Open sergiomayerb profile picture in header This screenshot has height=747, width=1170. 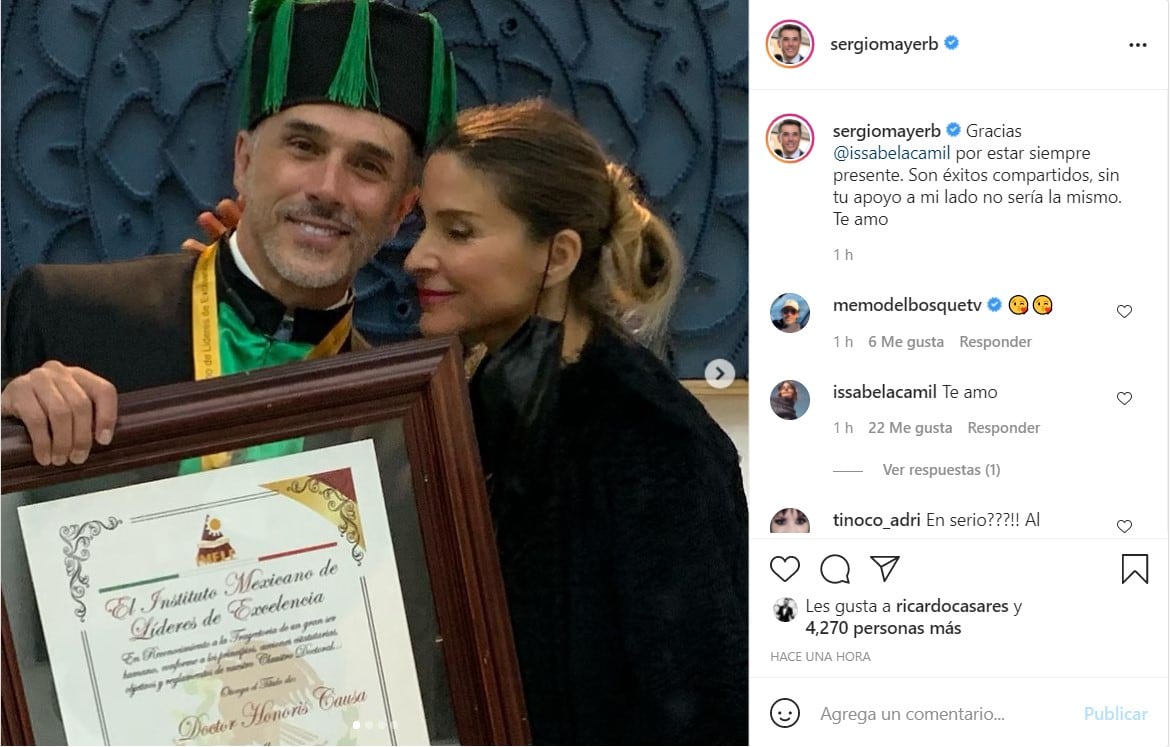(789, 44)
